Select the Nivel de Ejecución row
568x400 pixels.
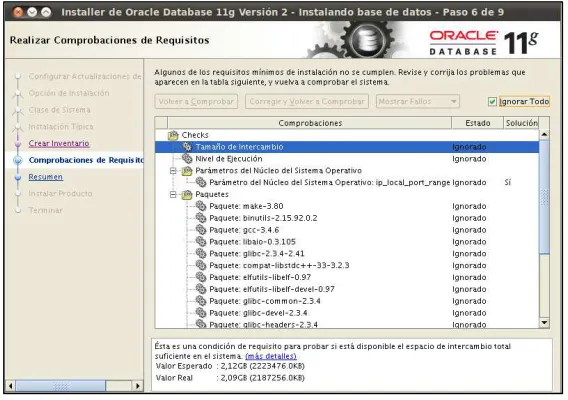(347, 159)
